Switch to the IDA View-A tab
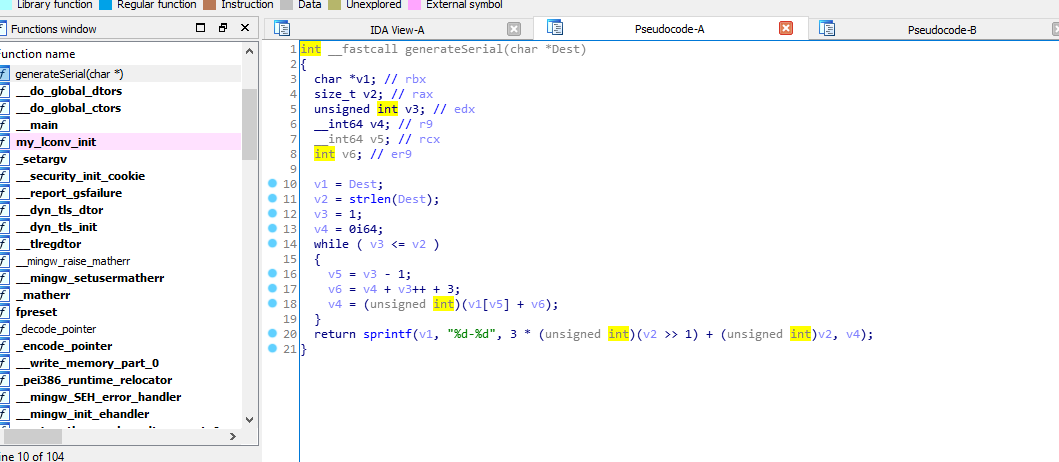 (x=397, y=29)
